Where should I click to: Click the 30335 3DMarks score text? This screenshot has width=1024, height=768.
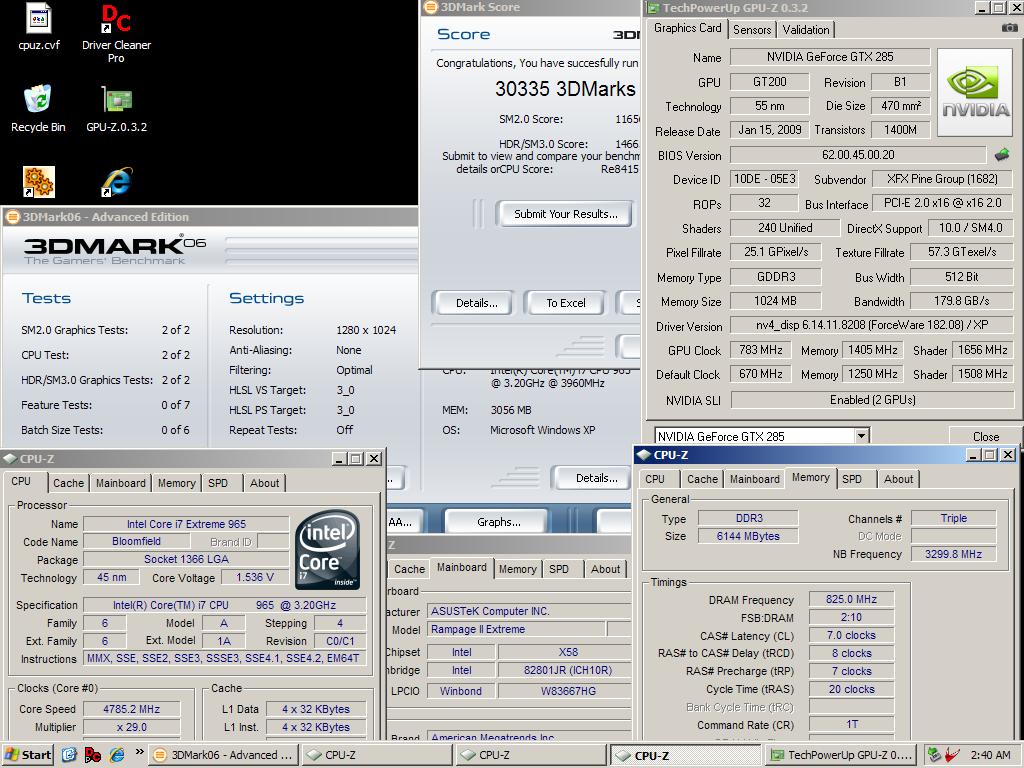[565, 89]
